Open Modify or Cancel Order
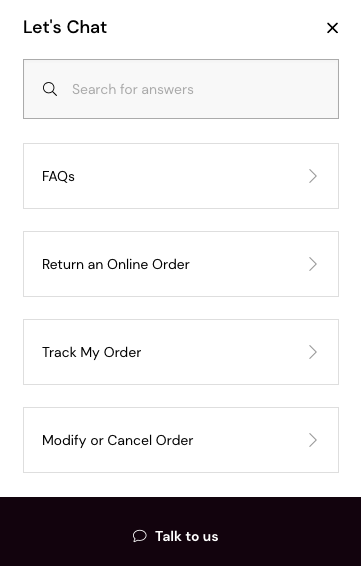361x566 pixels. click(x=181, y=440)
